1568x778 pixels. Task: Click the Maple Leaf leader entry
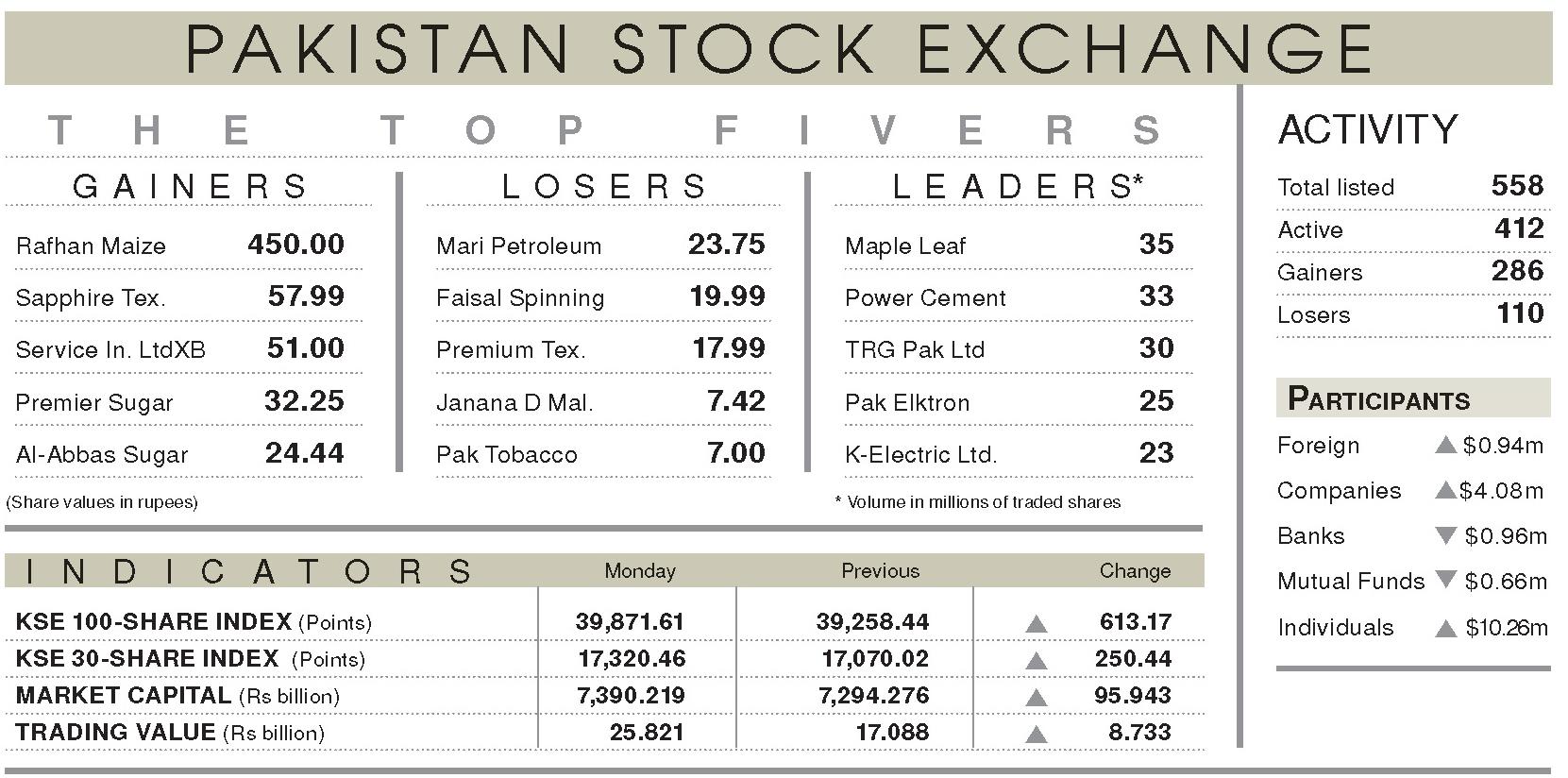tap(1009, 245)
